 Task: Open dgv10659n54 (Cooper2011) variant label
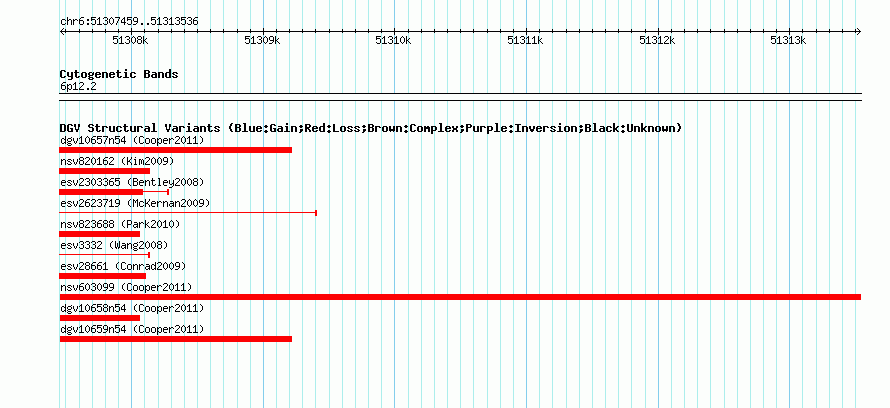click(x=132, y=329)
